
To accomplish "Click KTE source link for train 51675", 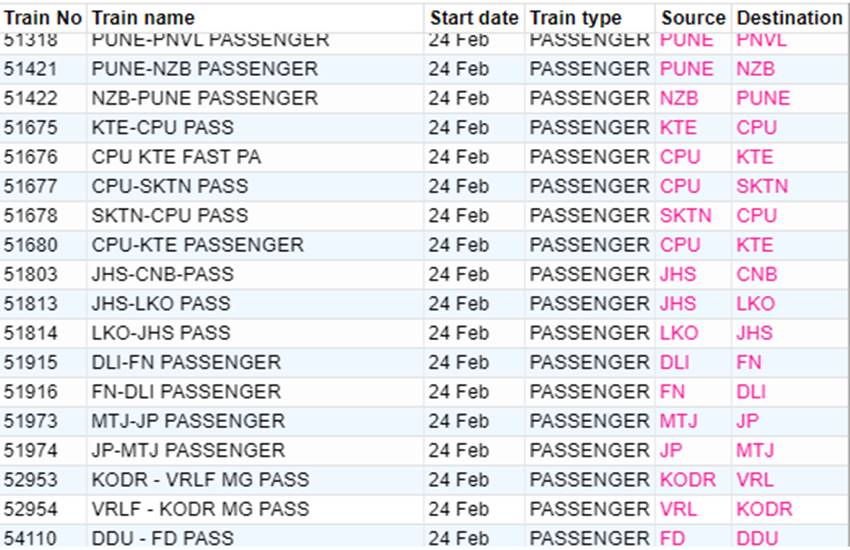I will click(678, 128).
